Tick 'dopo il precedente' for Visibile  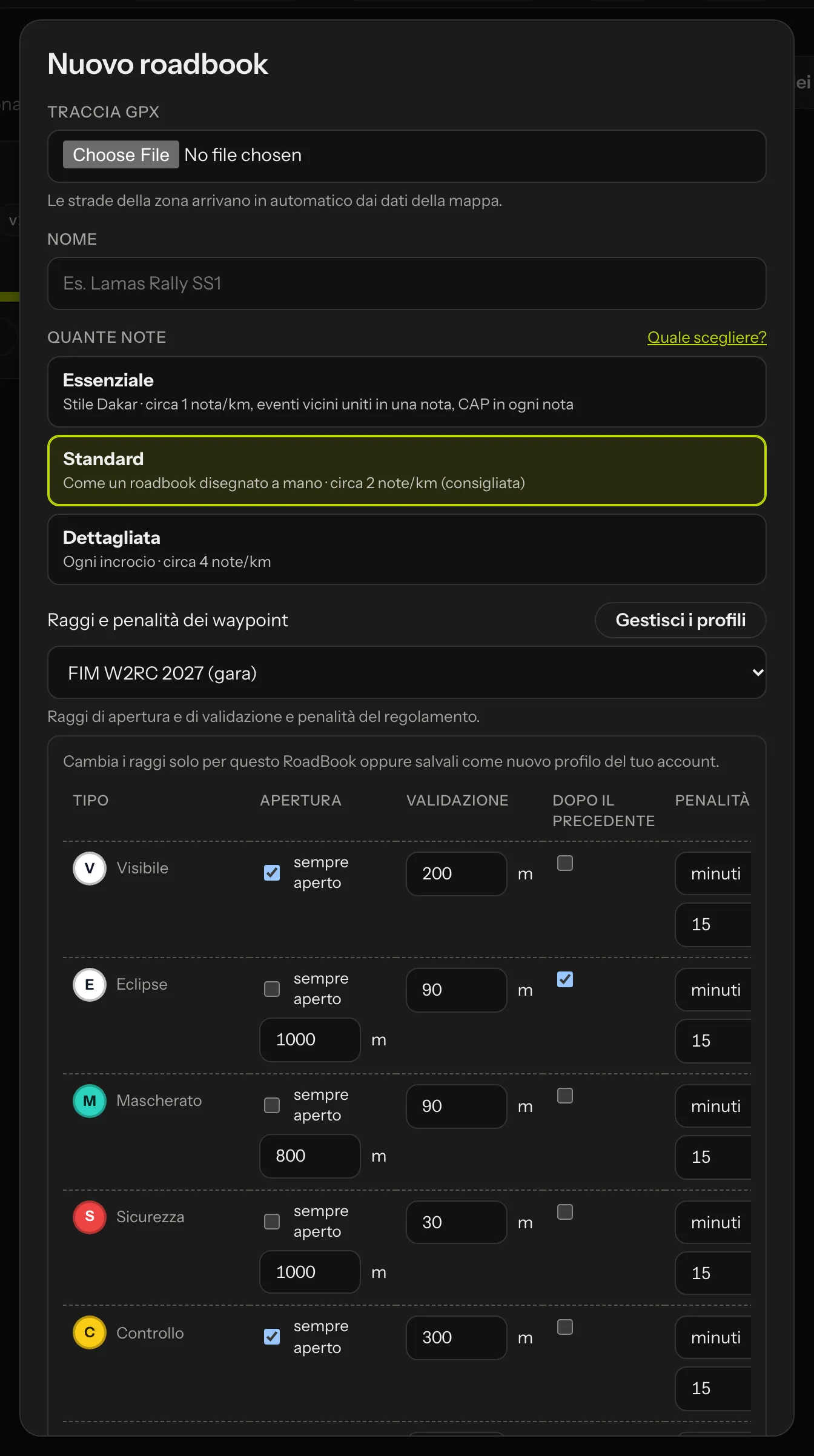tap(565, 863)
